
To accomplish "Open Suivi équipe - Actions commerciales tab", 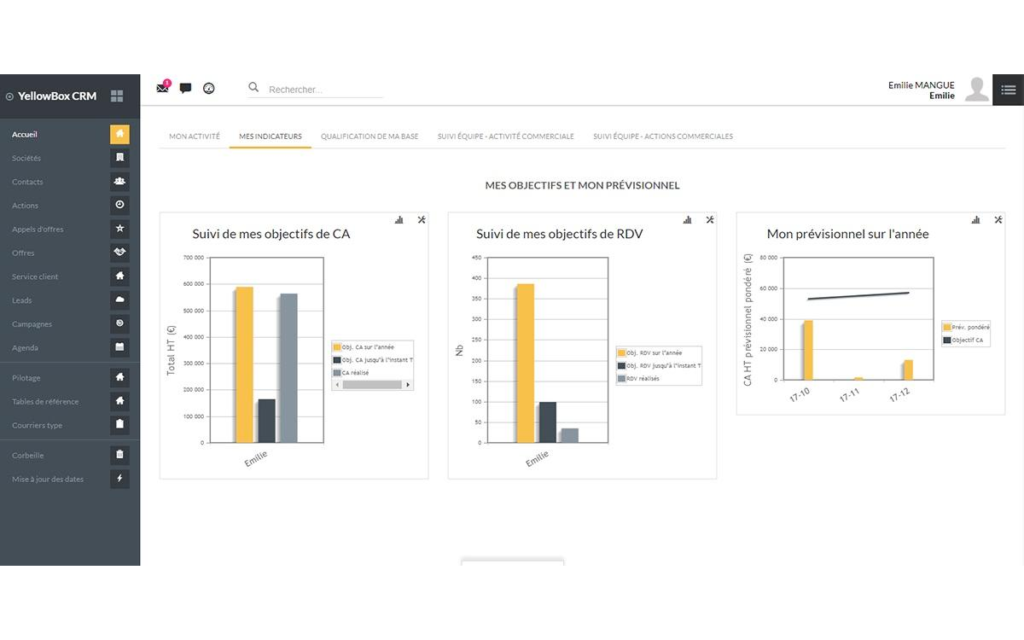I will coord(663,136).
